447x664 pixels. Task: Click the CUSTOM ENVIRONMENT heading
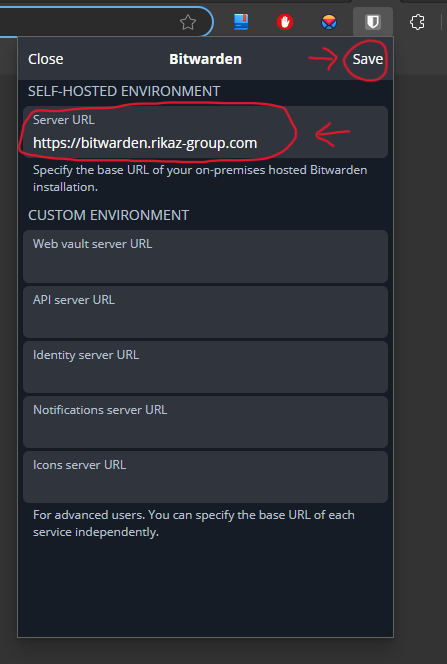[108, 215]
